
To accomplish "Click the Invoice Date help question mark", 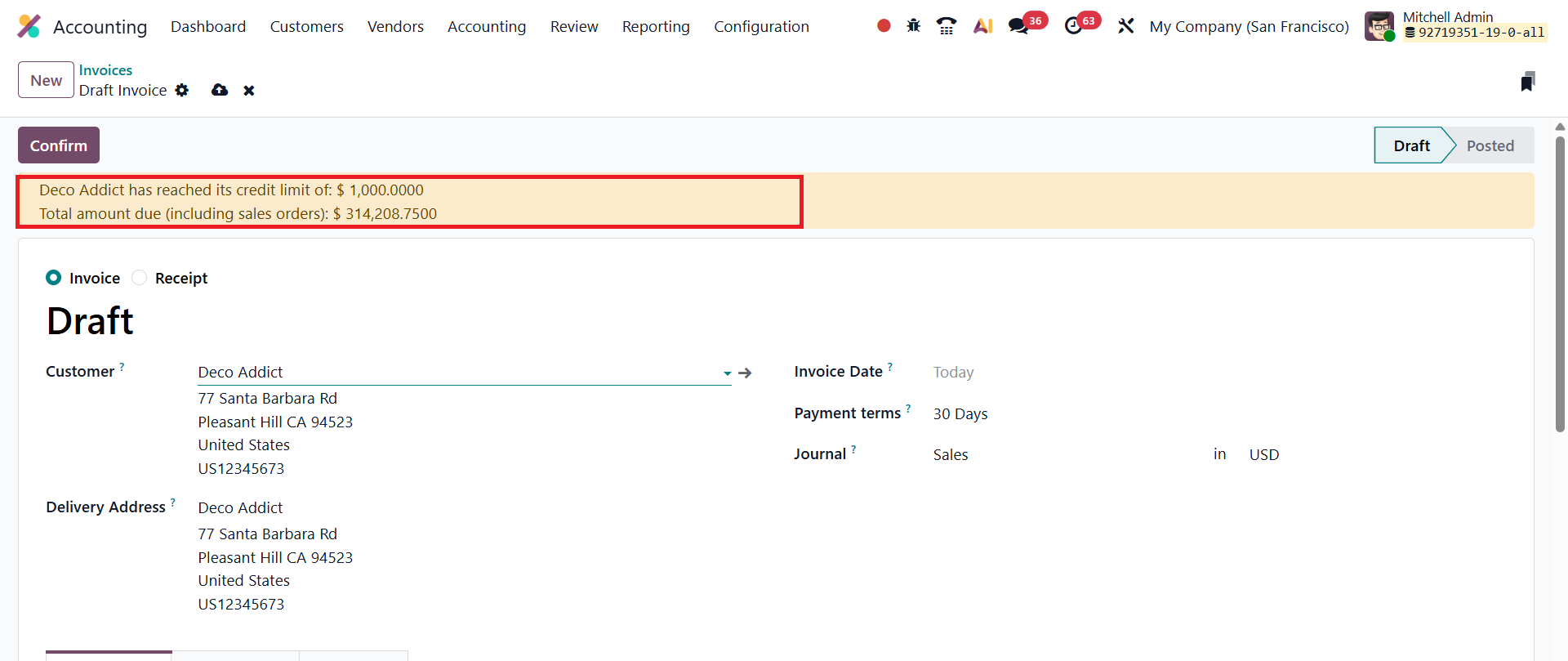I will [890, 367].
